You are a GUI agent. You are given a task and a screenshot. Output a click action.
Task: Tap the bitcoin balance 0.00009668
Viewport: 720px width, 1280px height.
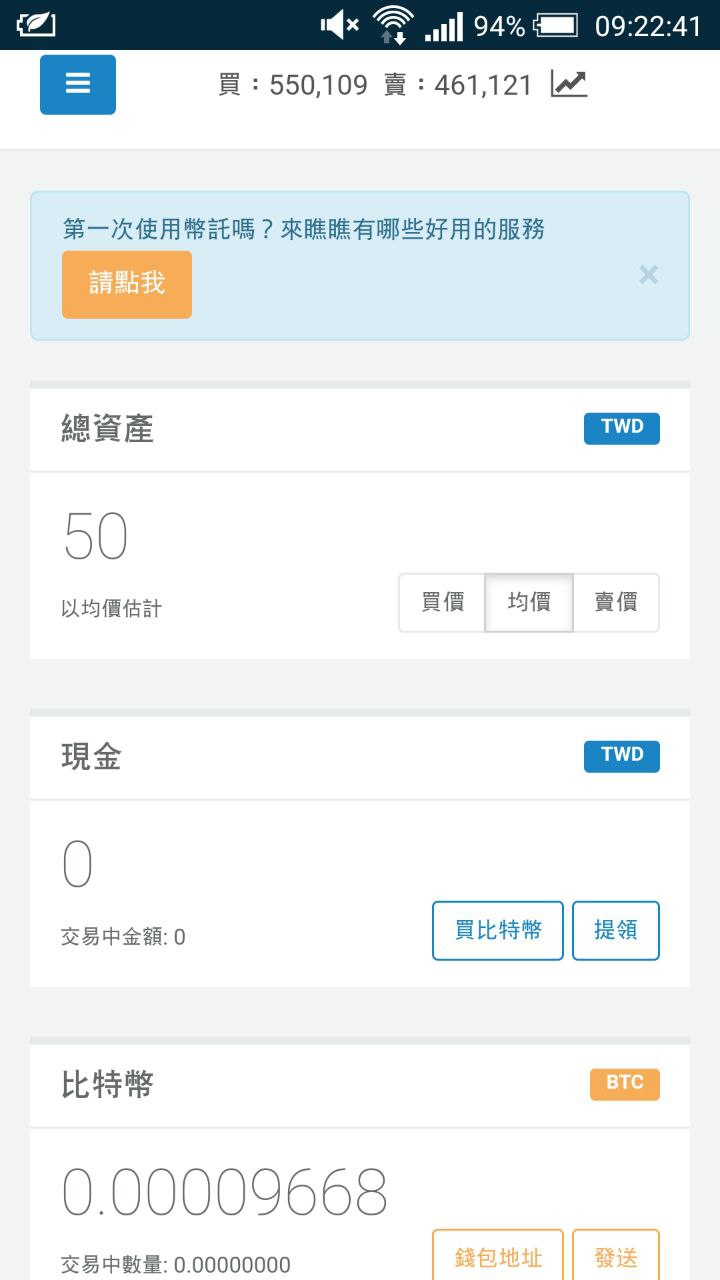click(224, 1191)
